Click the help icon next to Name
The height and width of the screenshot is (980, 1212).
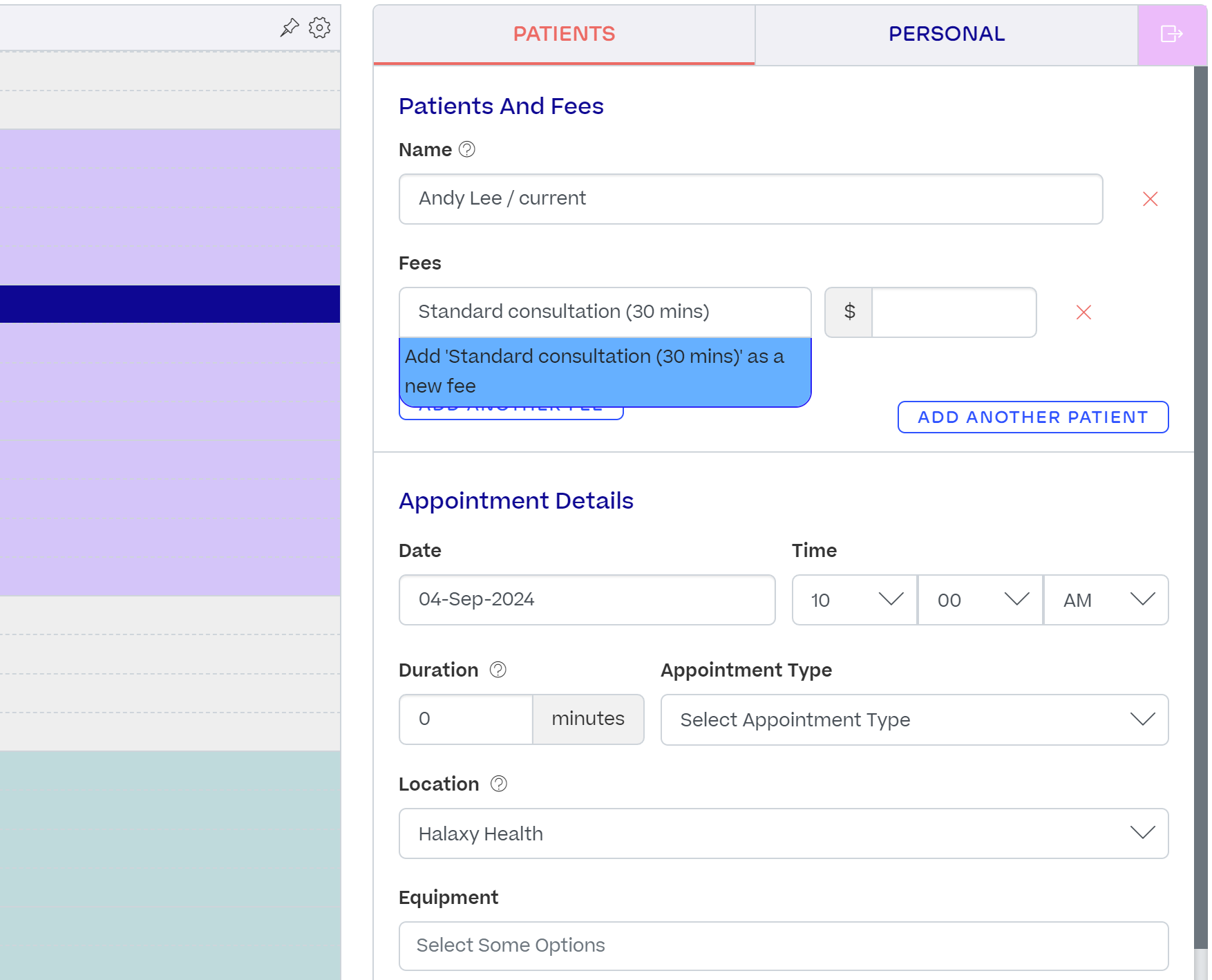467,149
